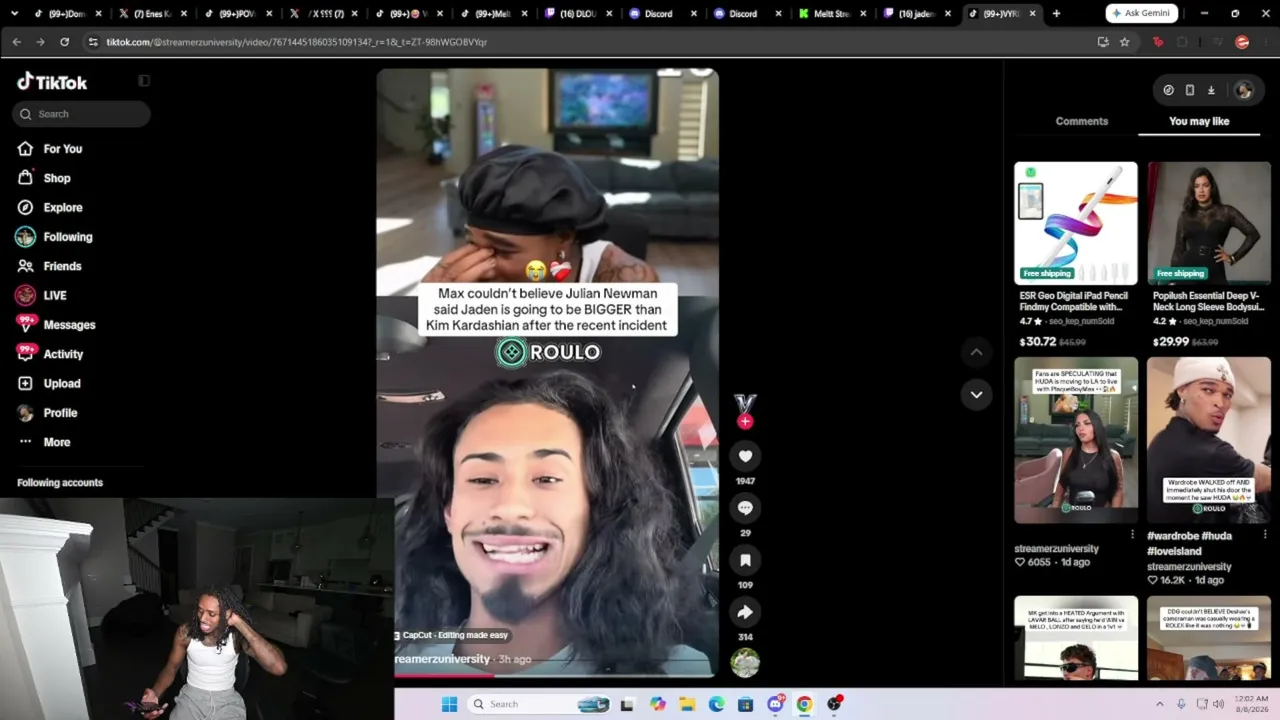This screenshot has width=1280, height=720.
Task: Show hidden system tray icons
Action: (x=1160, y=704)
